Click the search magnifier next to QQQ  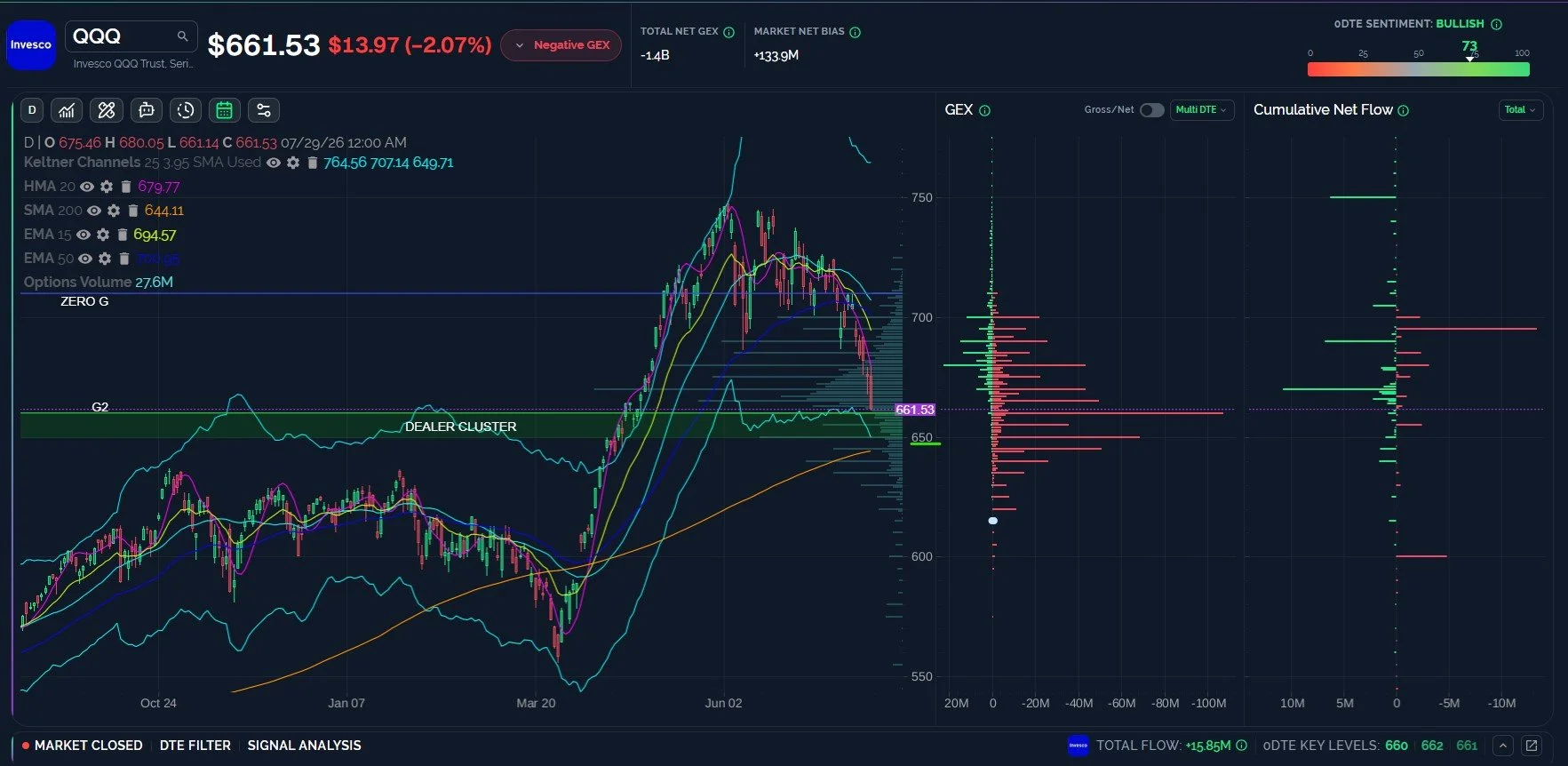point(182,36)
